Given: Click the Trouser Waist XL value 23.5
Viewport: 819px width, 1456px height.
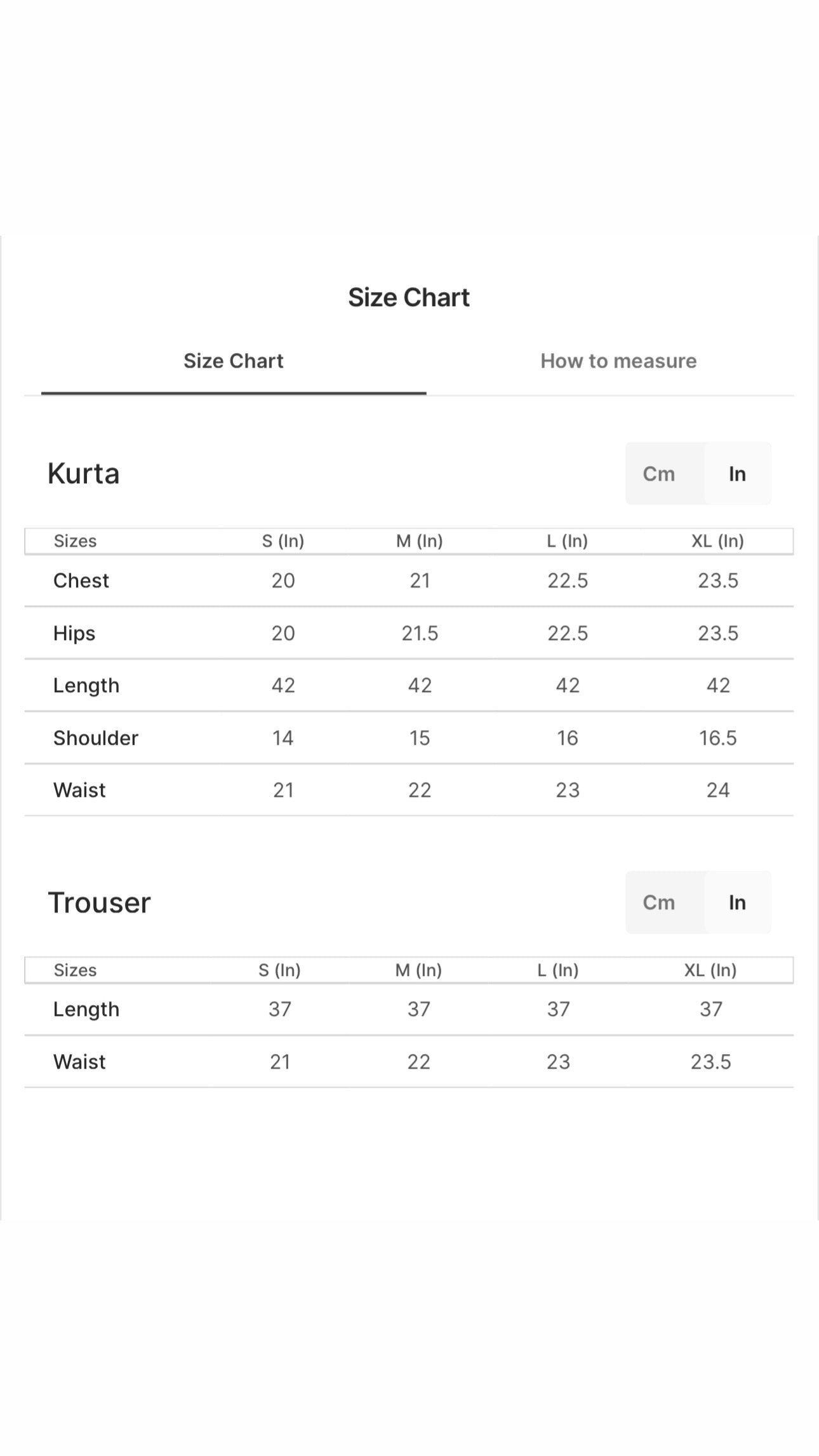Looking at the screenshot, I should [711, 1062].
